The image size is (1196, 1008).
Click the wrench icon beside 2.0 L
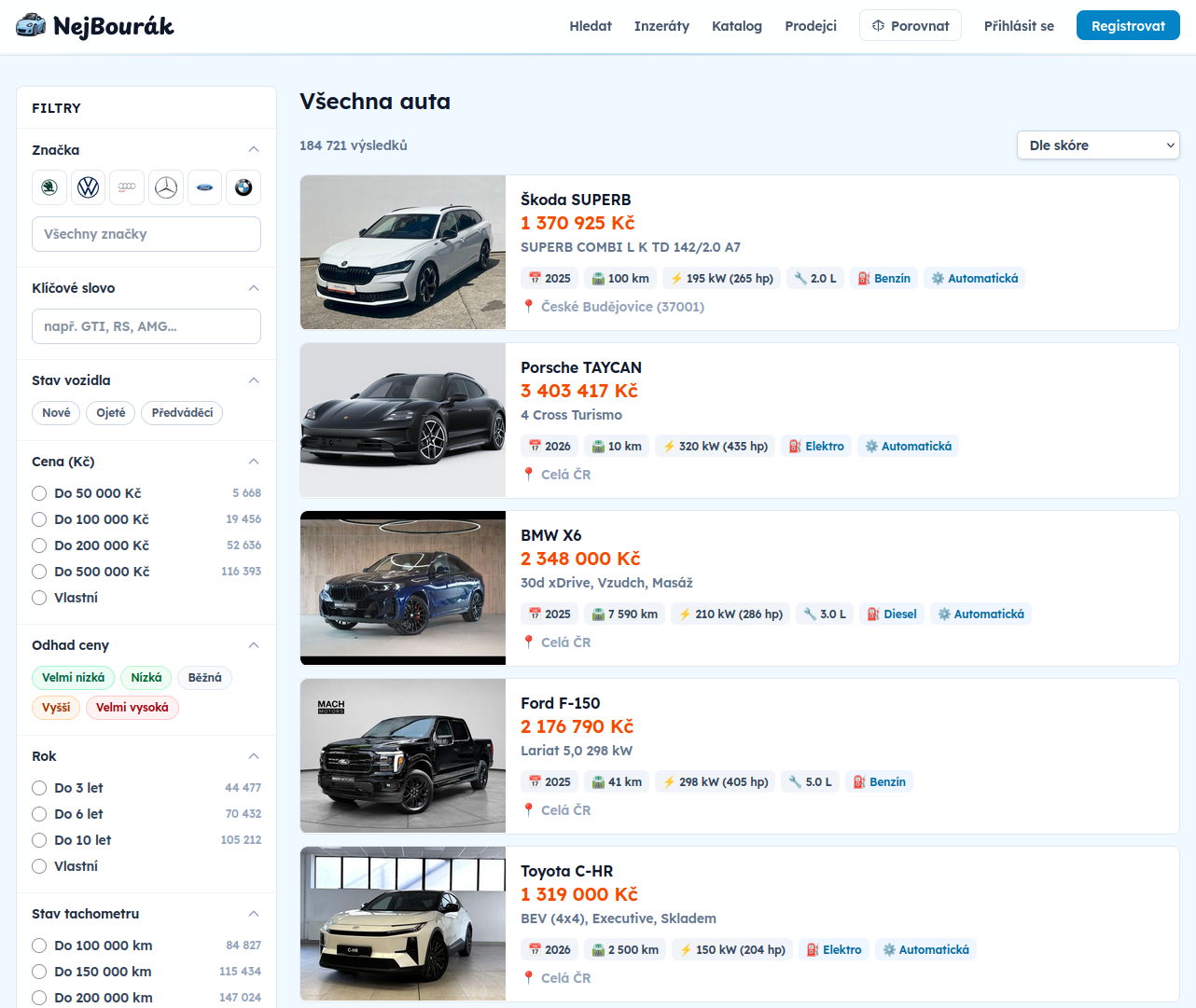pyautogui.click(x=800, y=278)
